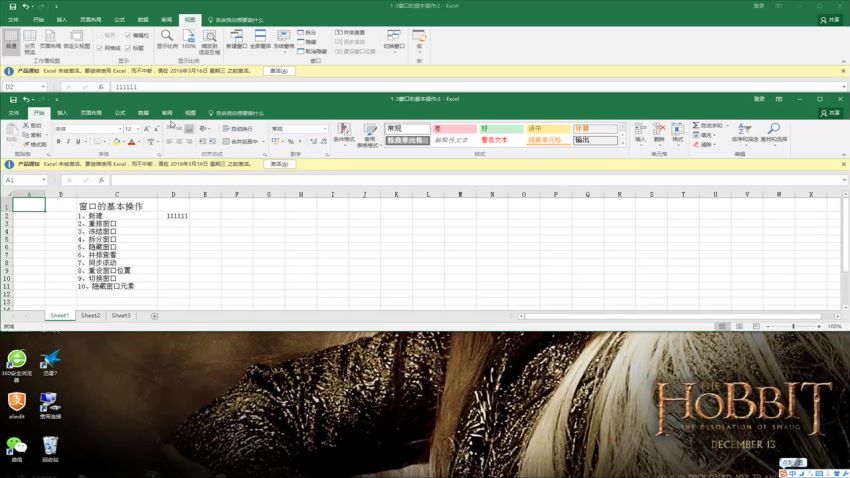The height and width of the screenshot is (478, 850).
Task: Open Custom Views in upper window ribbon
Action: (x=76, y=40)
